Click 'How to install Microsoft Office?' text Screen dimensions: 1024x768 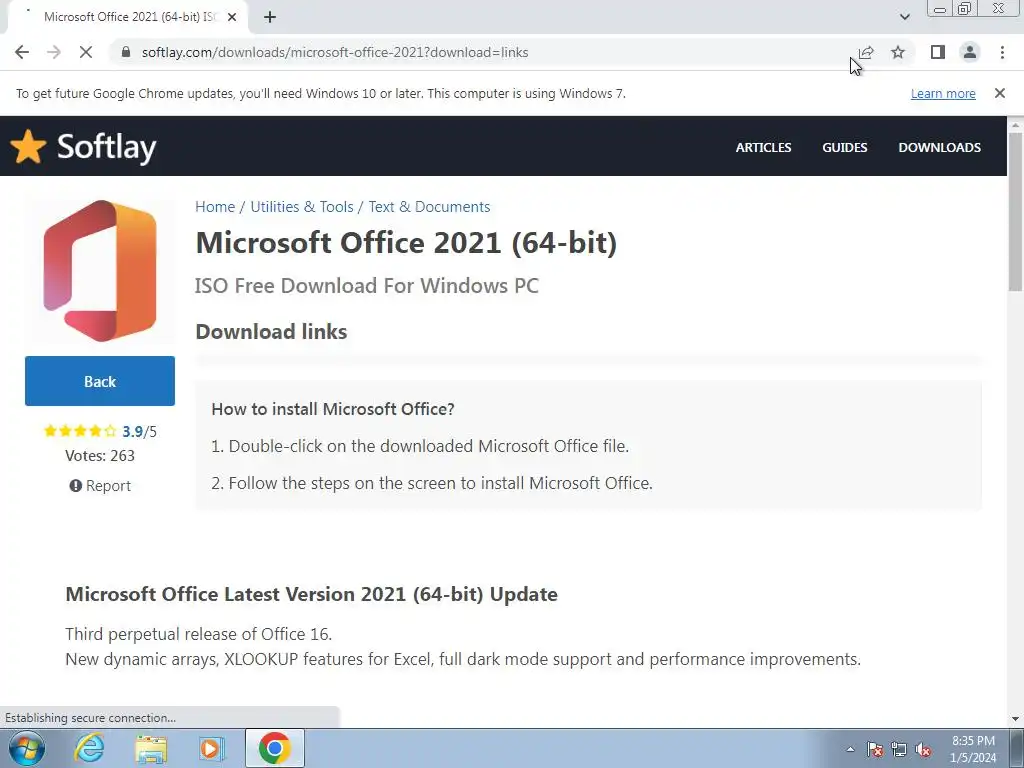pyautogui.click(x=332, y=409)
